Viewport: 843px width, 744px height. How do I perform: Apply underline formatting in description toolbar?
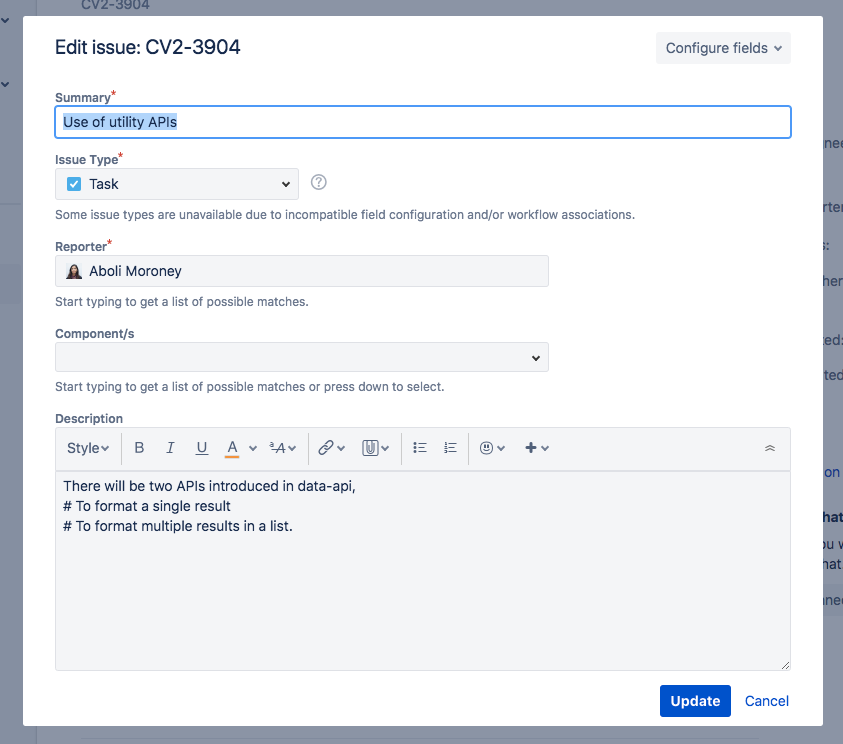pos(202,448)
